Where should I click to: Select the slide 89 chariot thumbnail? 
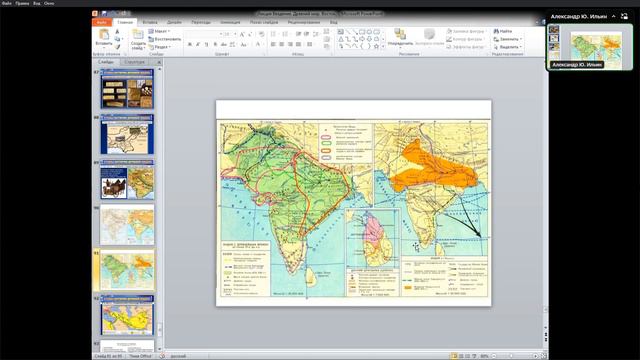pos(127,180)
